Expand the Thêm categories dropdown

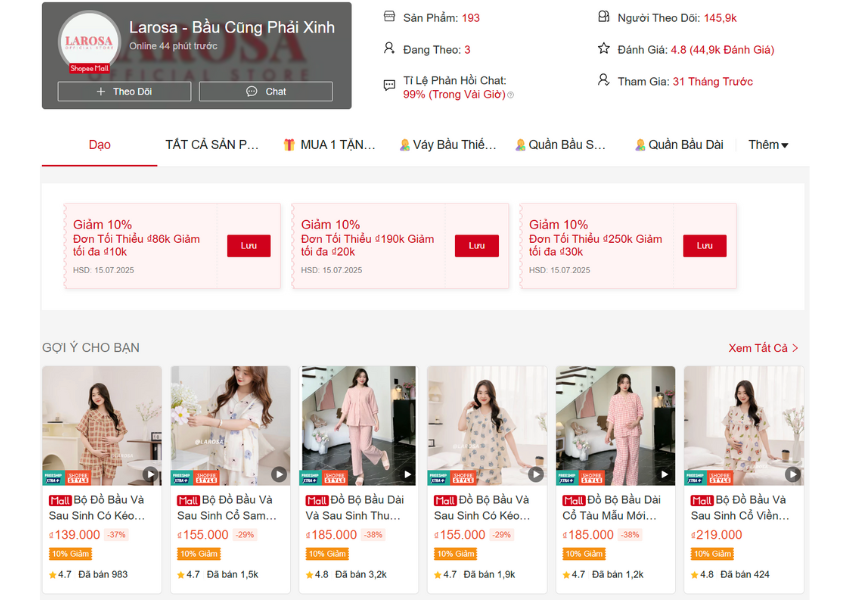pyautogui.click(x=768, y=145)
